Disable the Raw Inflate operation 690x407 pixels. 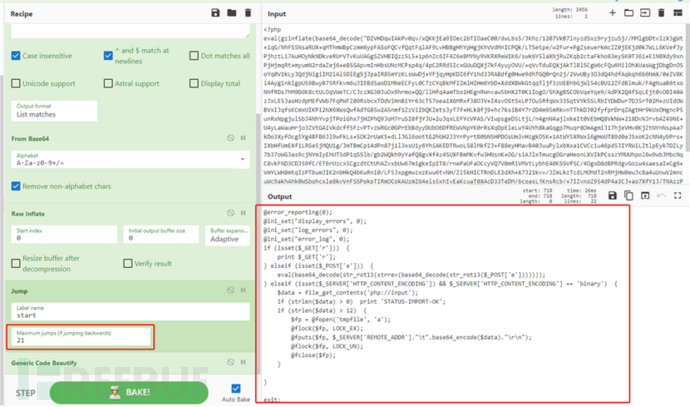(x=231, y=213)
